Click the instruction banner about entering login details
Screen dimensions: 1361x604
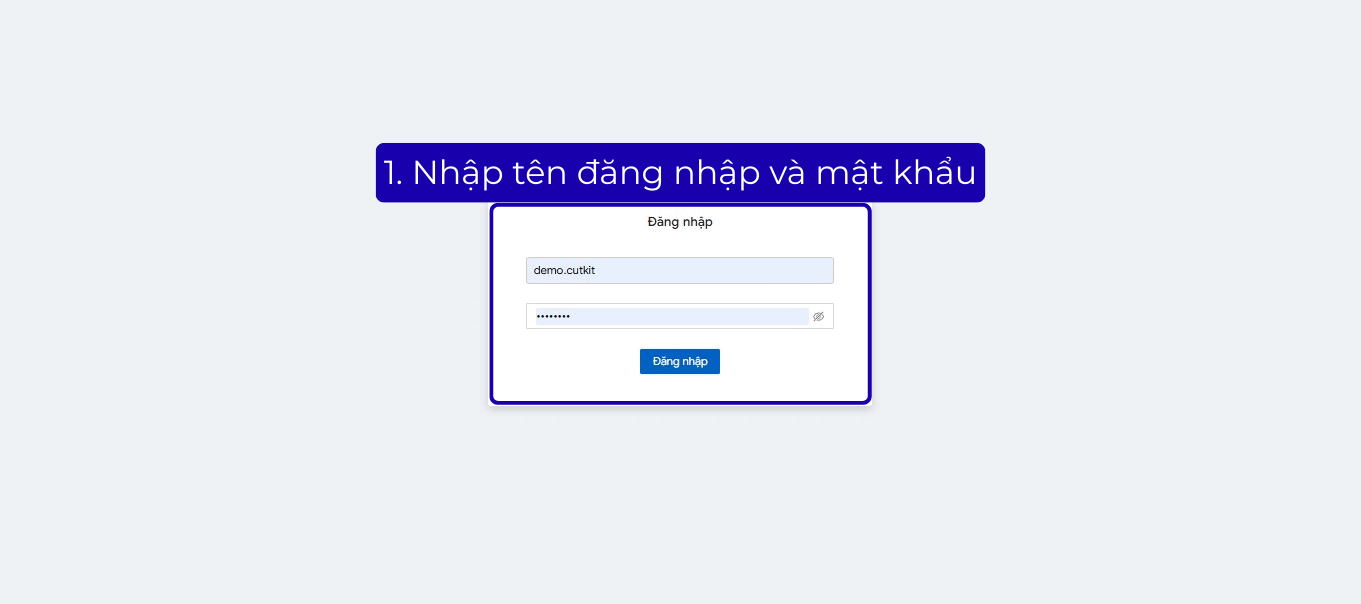(x=680, y=173)
